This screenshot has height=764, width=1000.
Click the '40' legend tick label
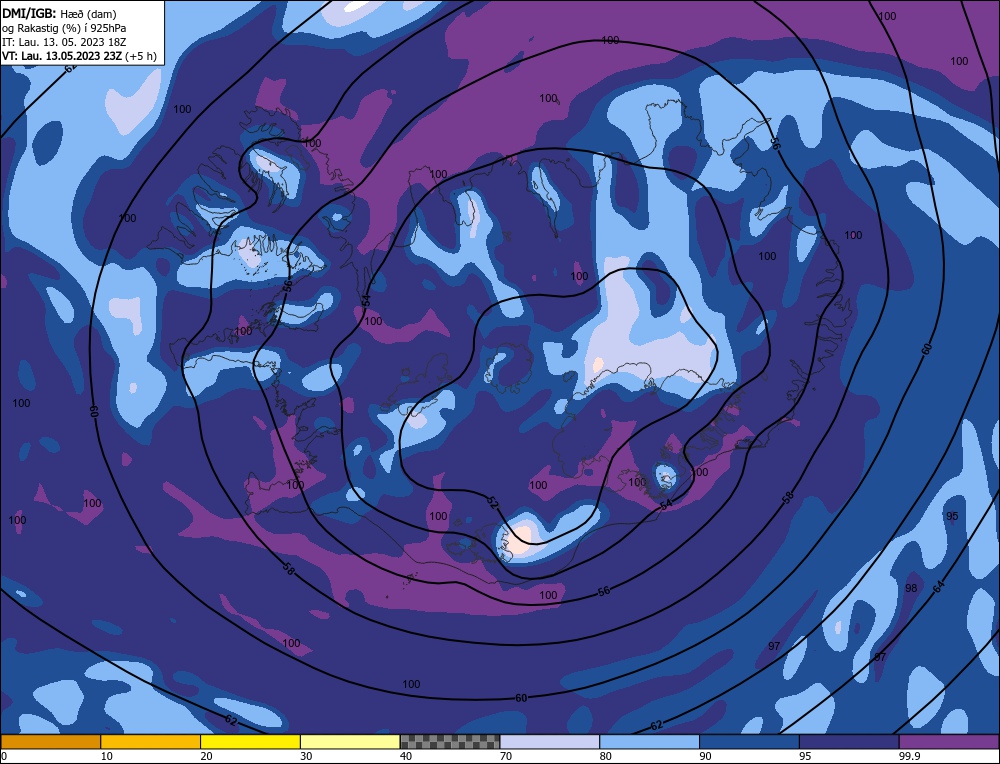click(x=406, y=756)
